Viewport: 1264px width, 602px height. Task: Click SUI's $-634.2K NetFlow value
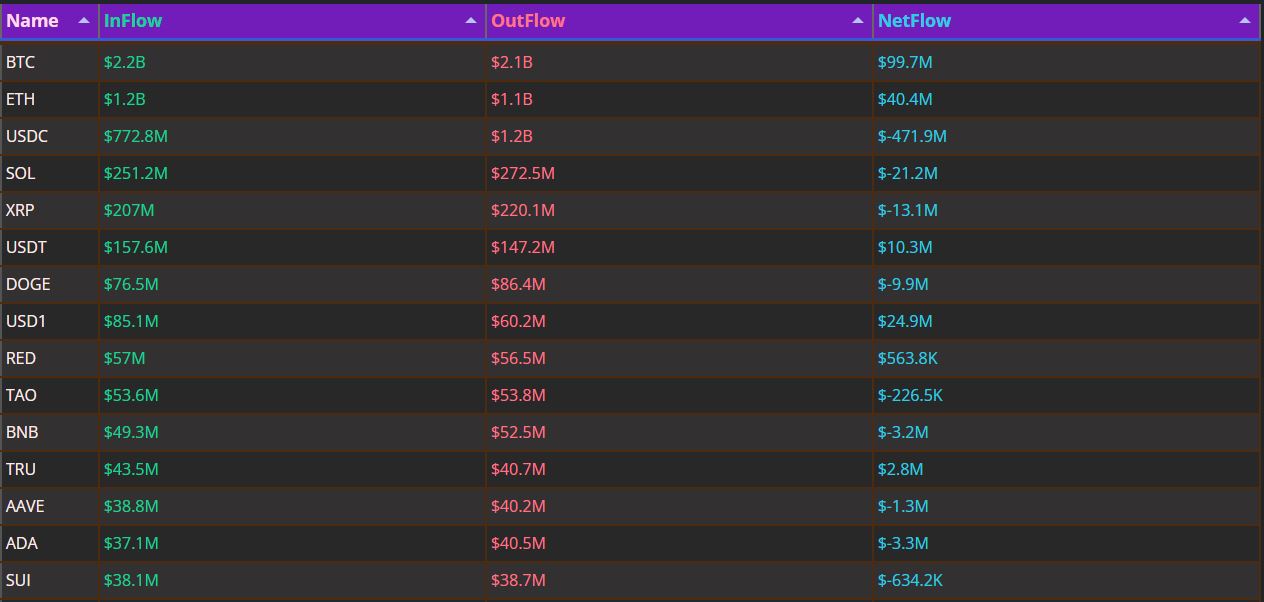click(908, 580)
